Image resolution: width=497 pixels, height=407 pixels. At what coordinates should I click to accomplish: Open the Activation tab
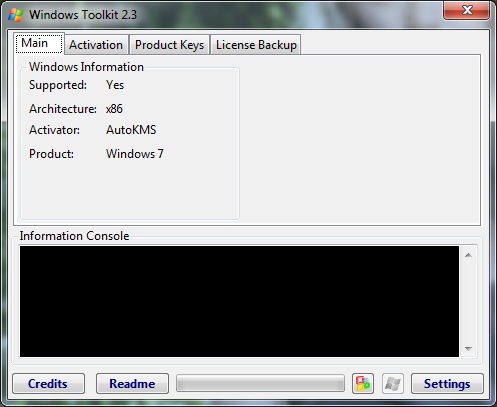tap(96, 45)
